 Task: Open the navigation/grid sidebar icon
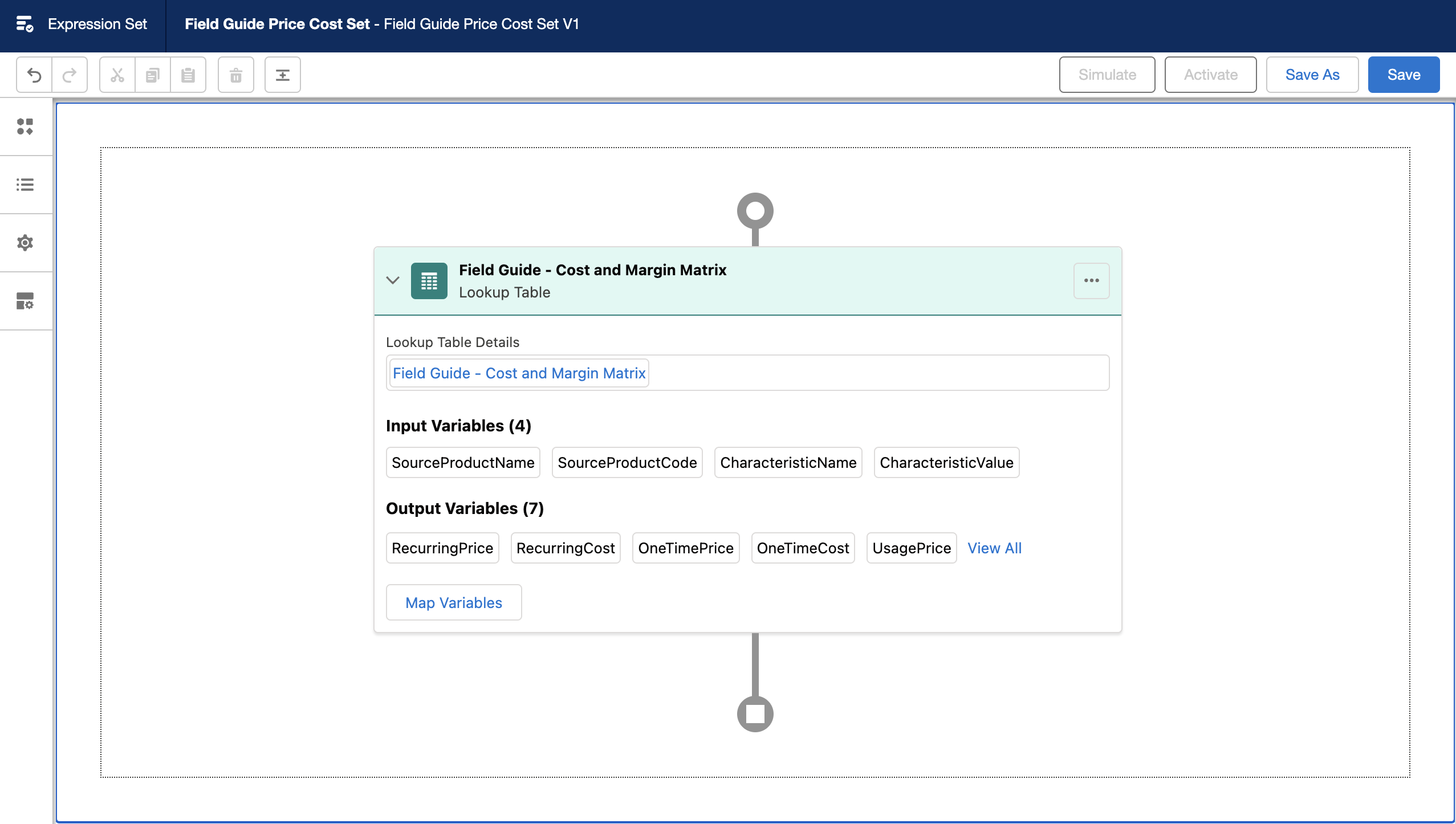pyautogui.click(x=24, y=126)
